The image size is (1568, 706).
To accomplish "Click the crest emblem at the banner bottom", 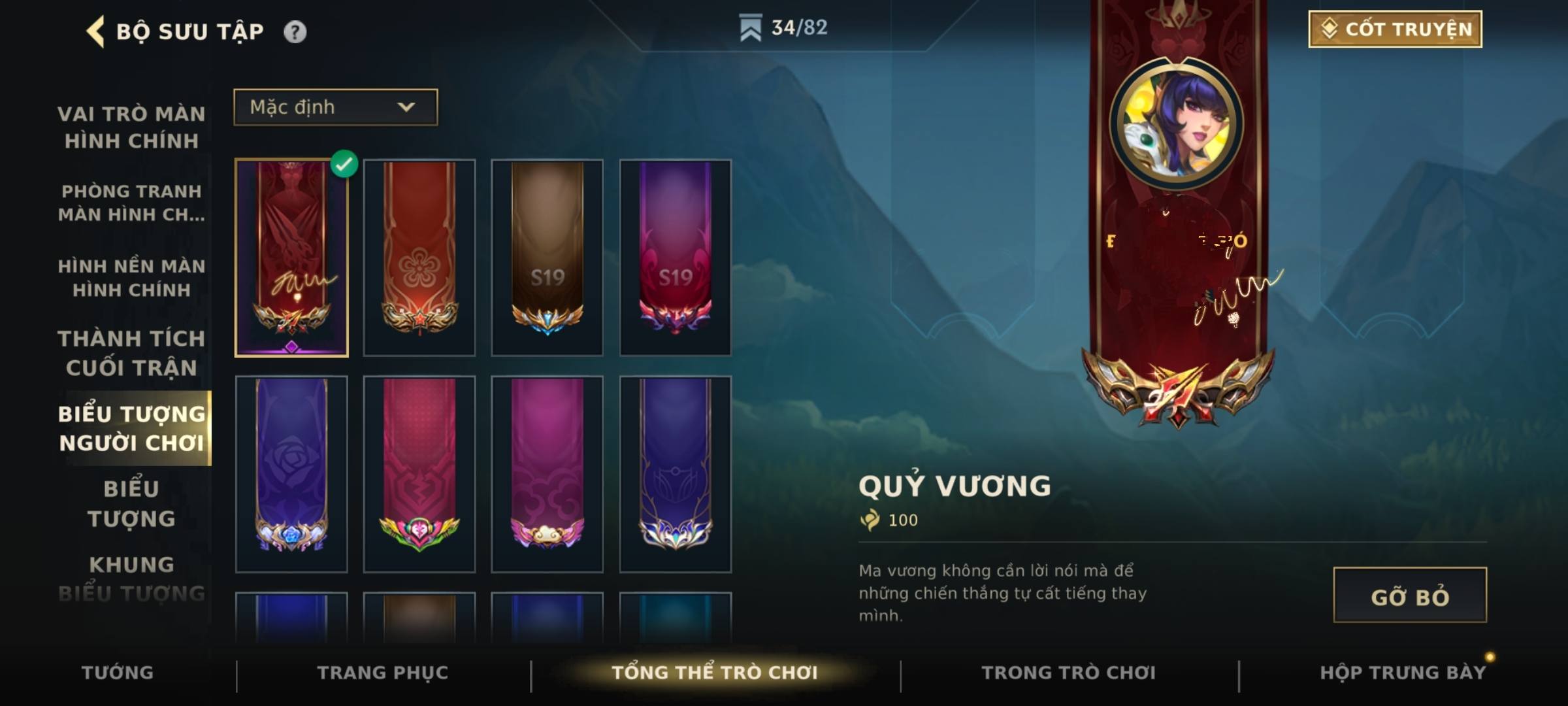I will [1178, 390].
